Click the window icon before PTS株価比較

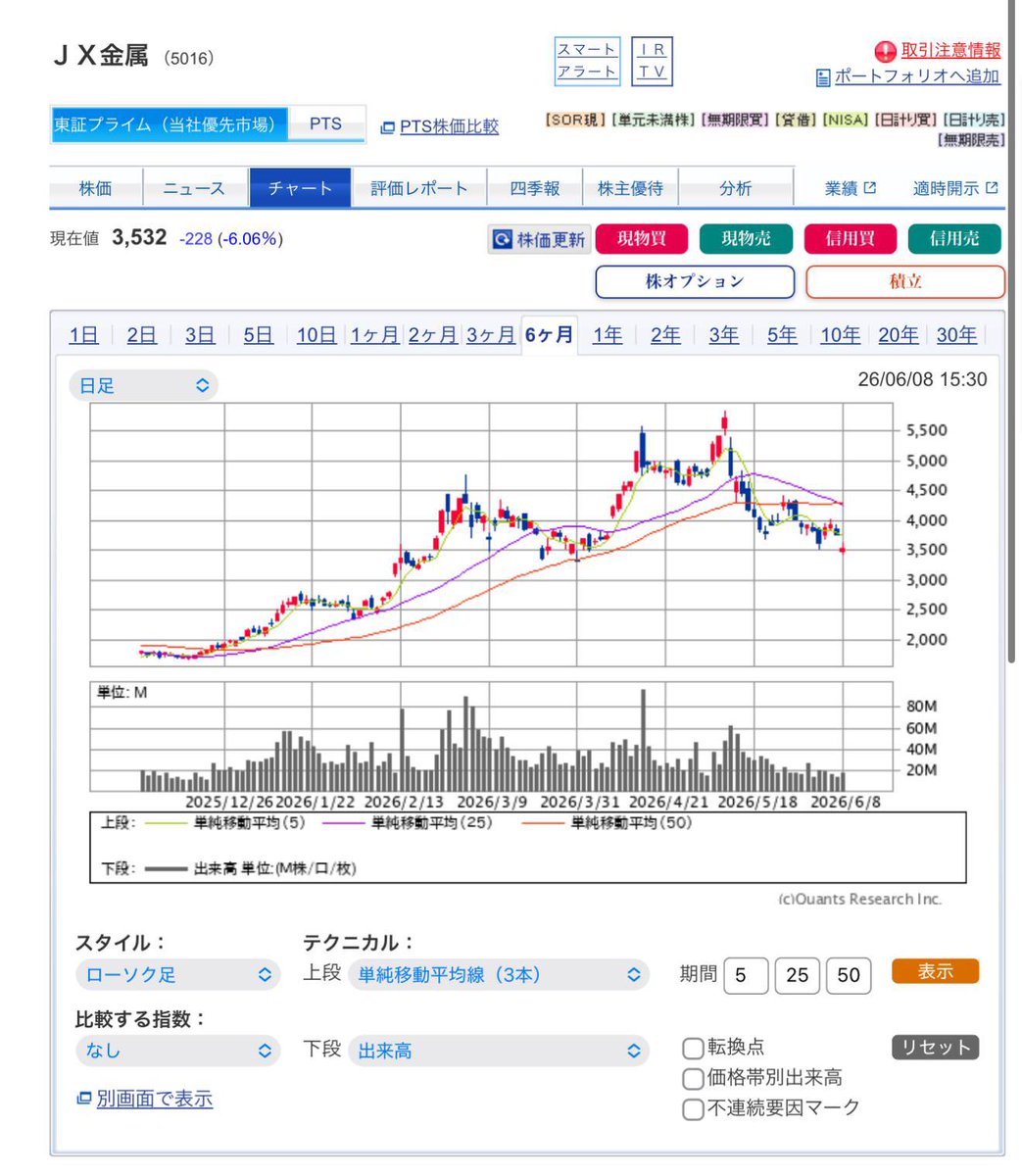click(x=388, y=127)
